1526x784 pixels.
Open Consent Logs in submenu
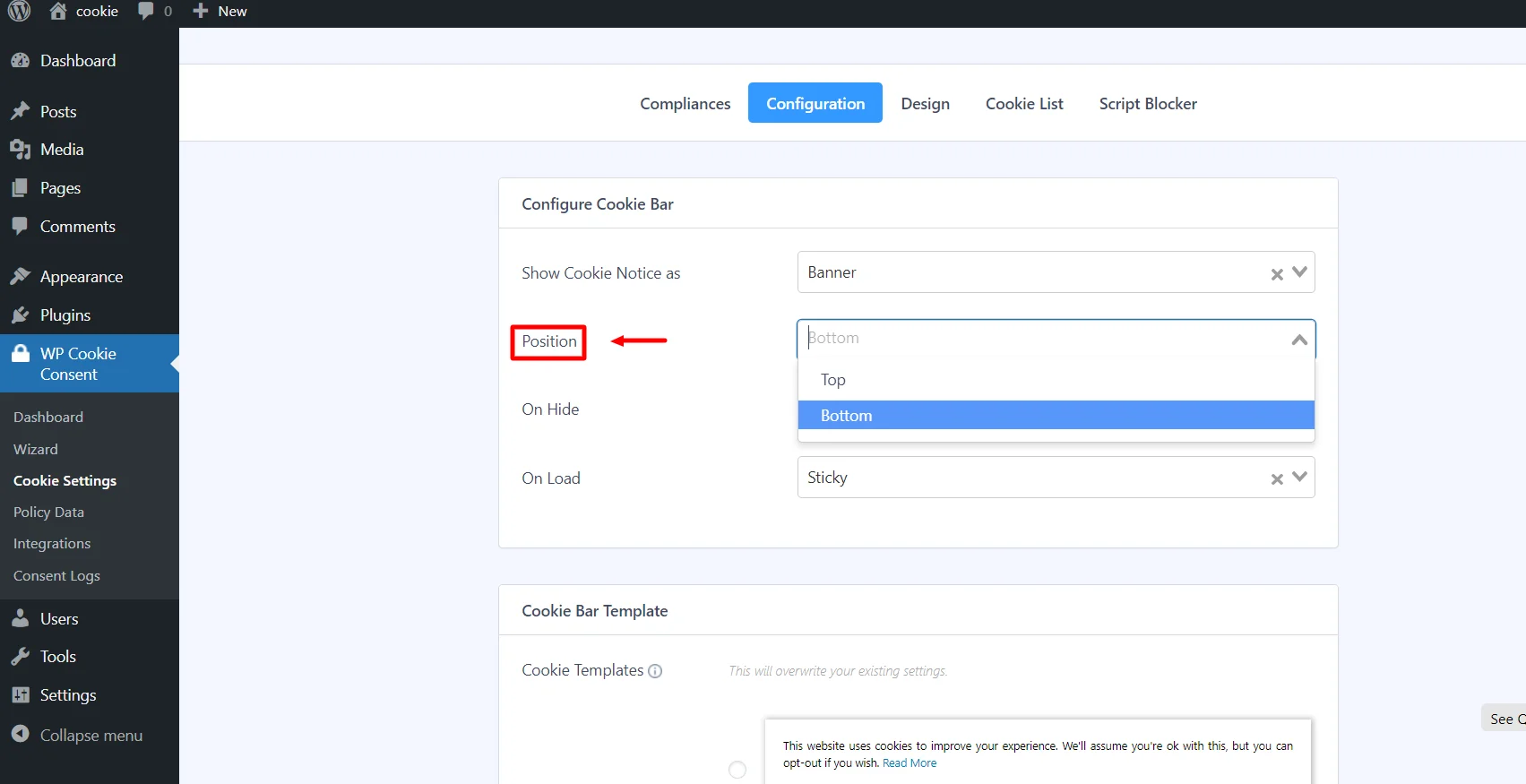[56, 576]
